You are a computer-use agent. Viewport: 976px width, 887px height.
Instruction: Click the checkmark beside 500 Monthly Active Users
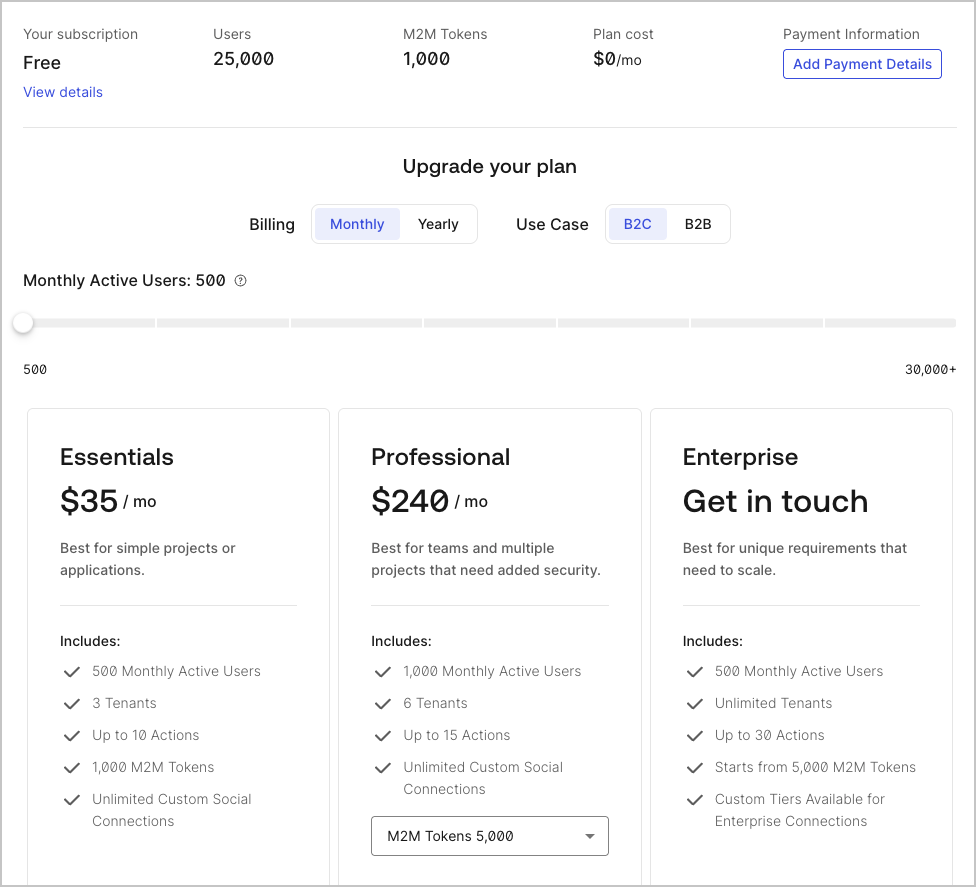pyautogui.click(x=71, y=671)
